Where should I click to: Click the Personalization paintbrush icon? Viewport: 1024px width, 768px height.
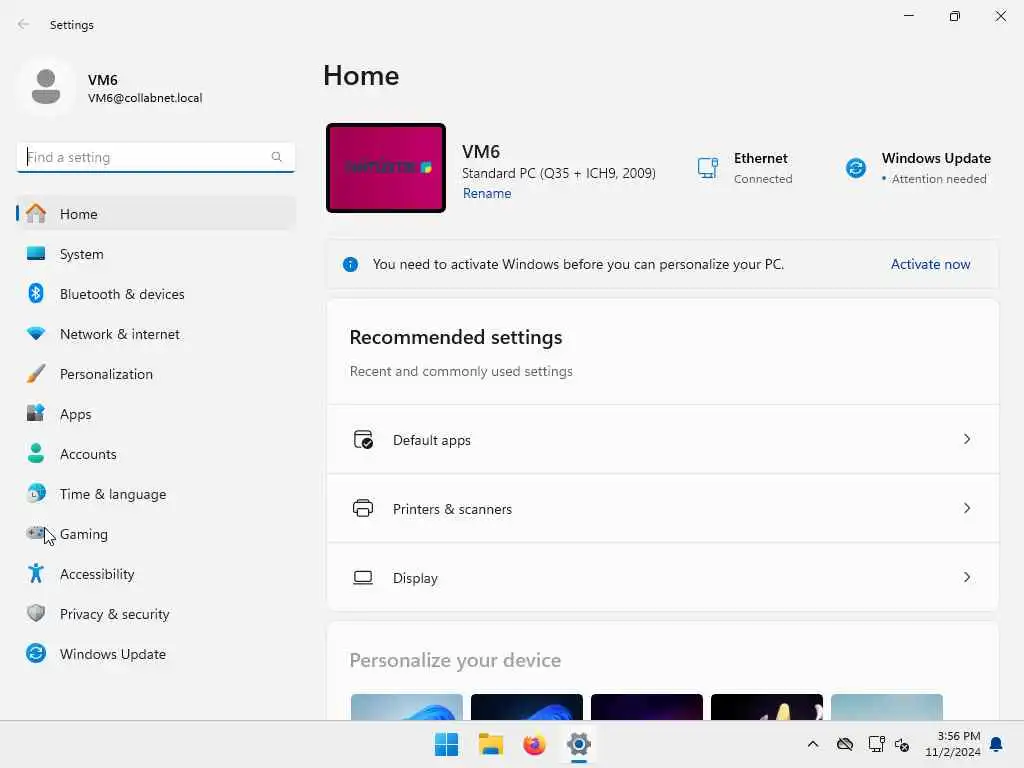point(36,374)
